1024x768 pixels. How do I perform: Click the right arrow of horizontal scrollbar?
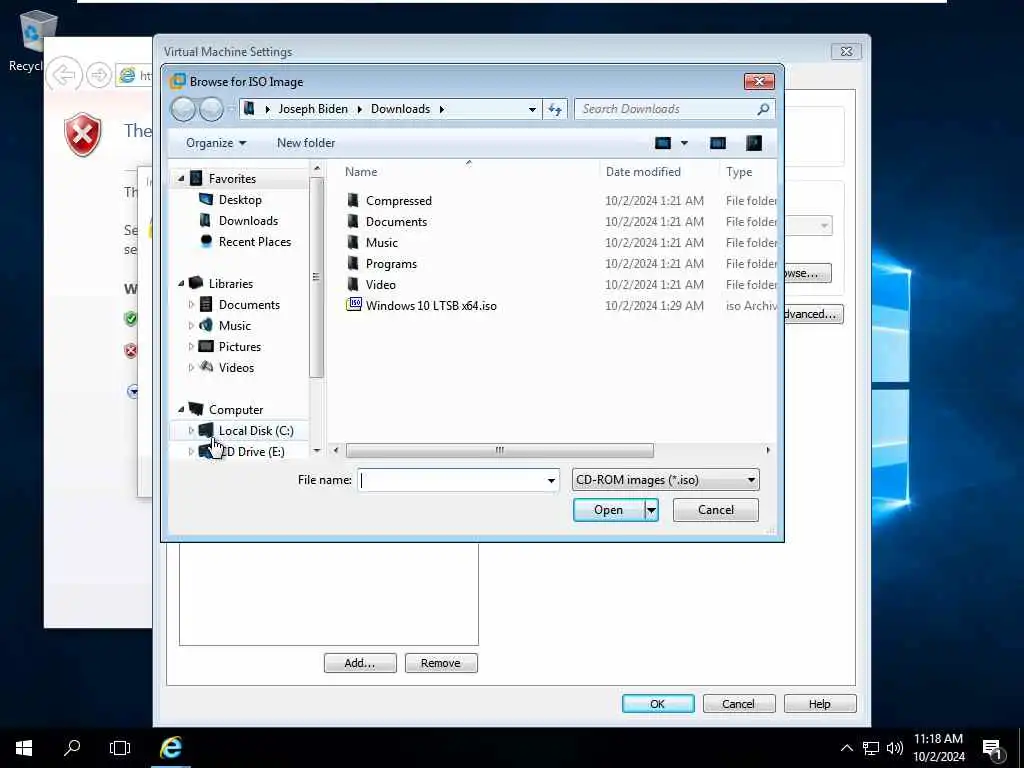coord(768,450)
